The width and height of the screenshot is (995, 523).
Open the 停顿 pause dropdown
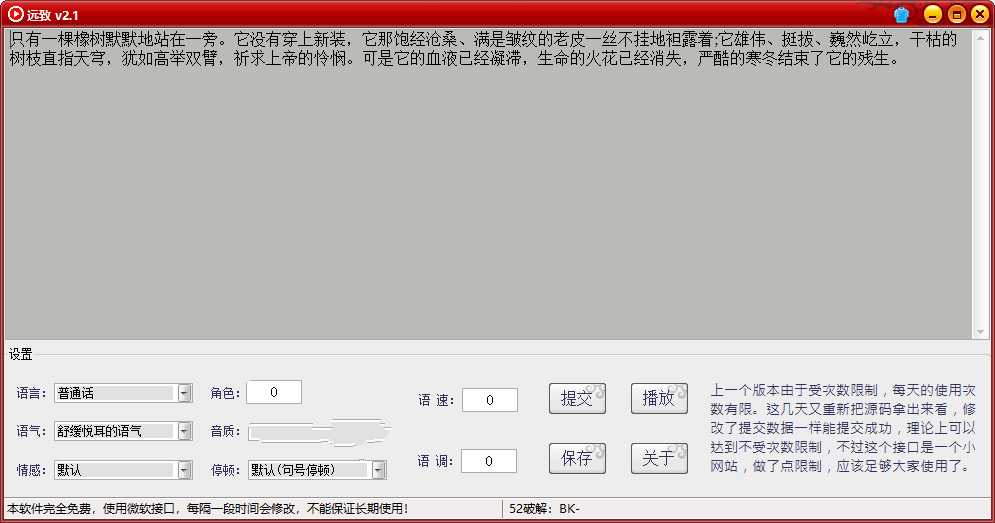pos(378,469)
